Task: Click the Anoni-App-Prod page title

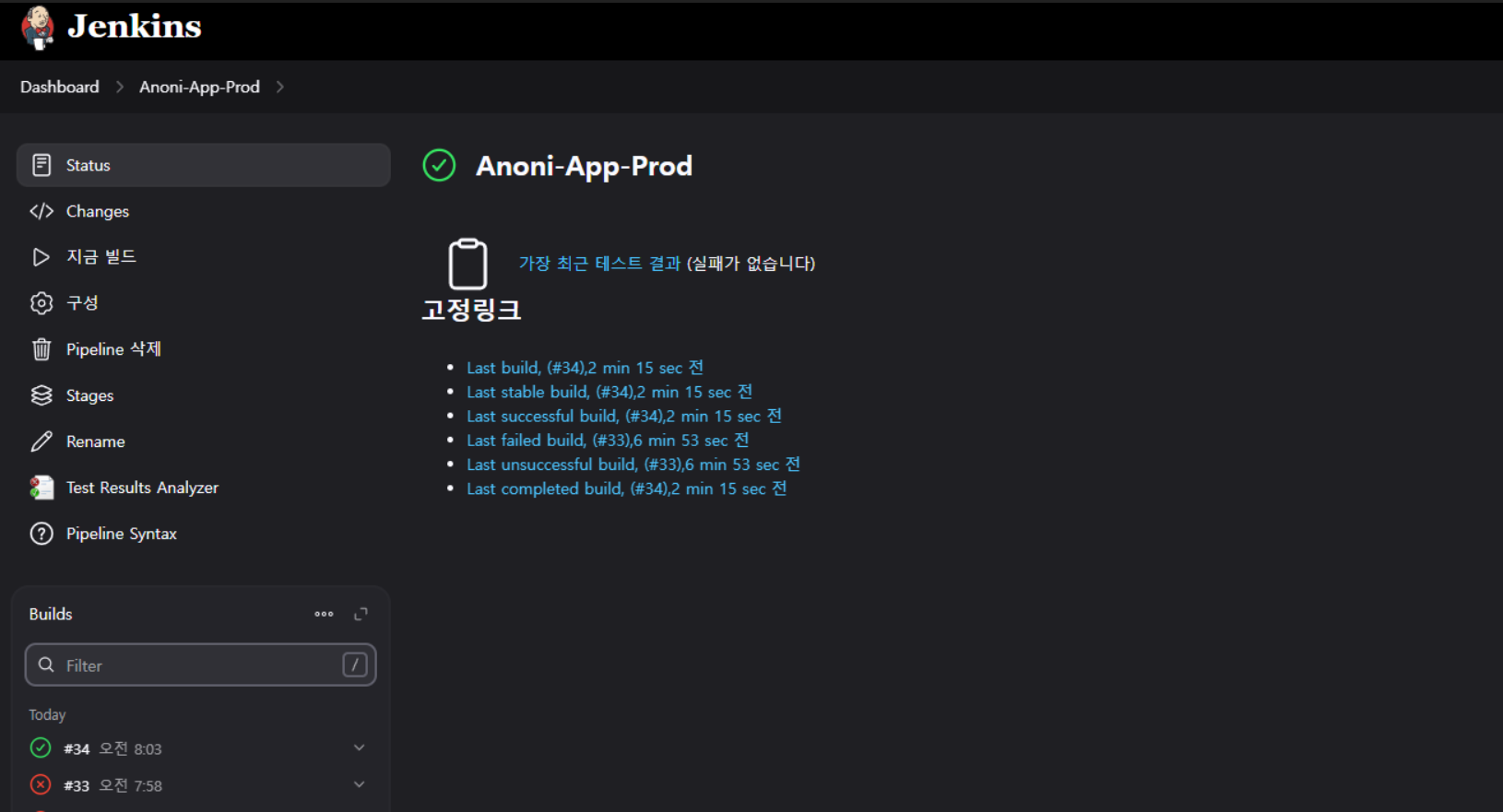Action: coord(584,166)
